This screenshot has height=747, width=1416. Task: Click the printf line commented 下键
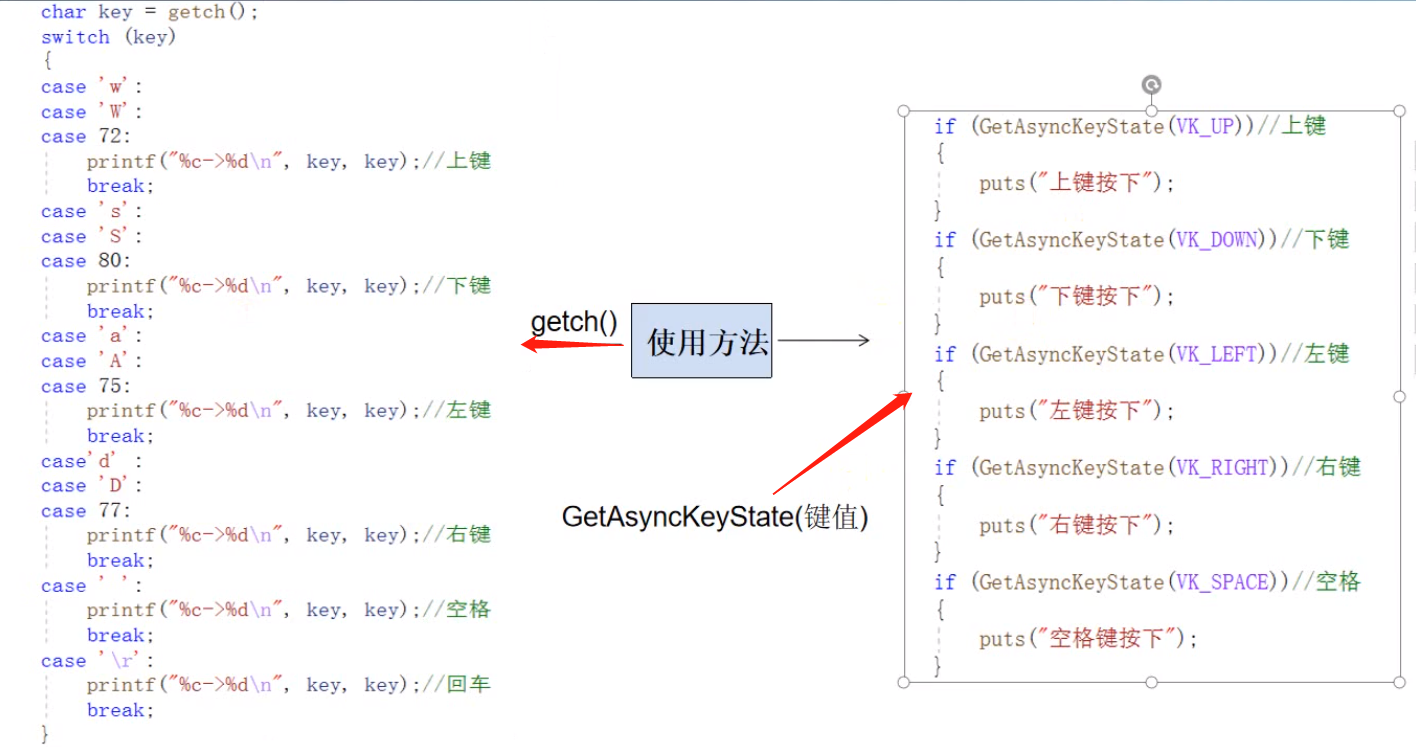click(289, 286)
